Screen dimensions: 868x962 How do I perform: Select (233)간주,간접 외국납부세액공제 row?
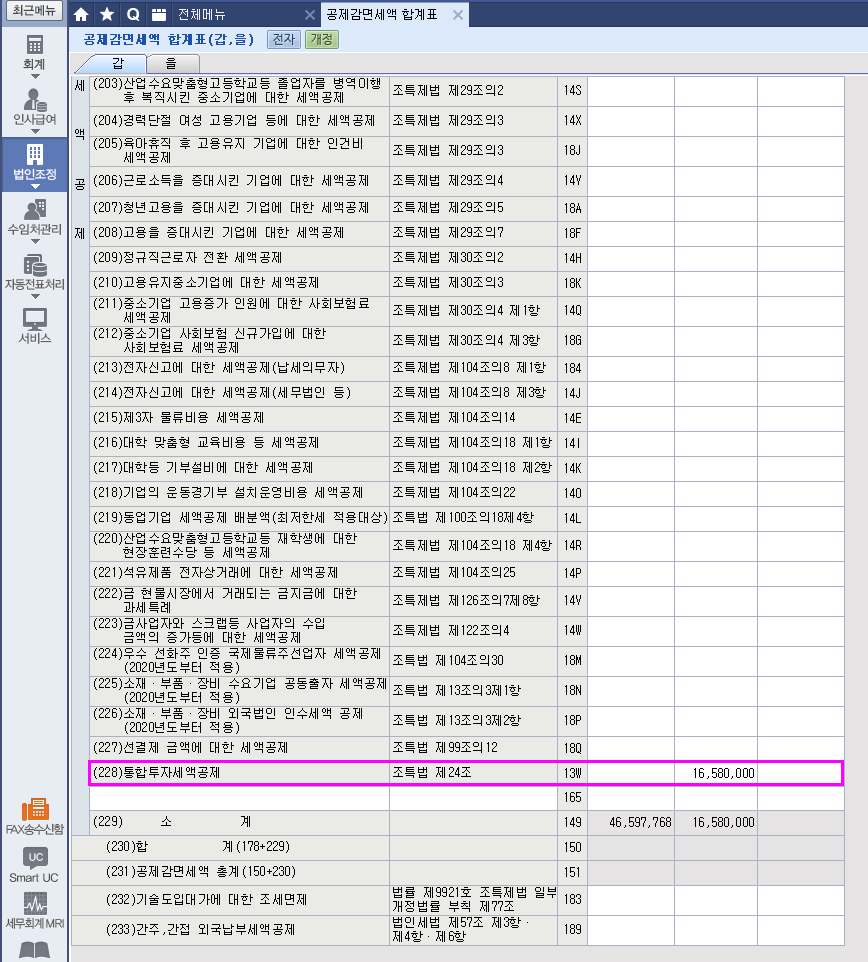pos(458,930)
